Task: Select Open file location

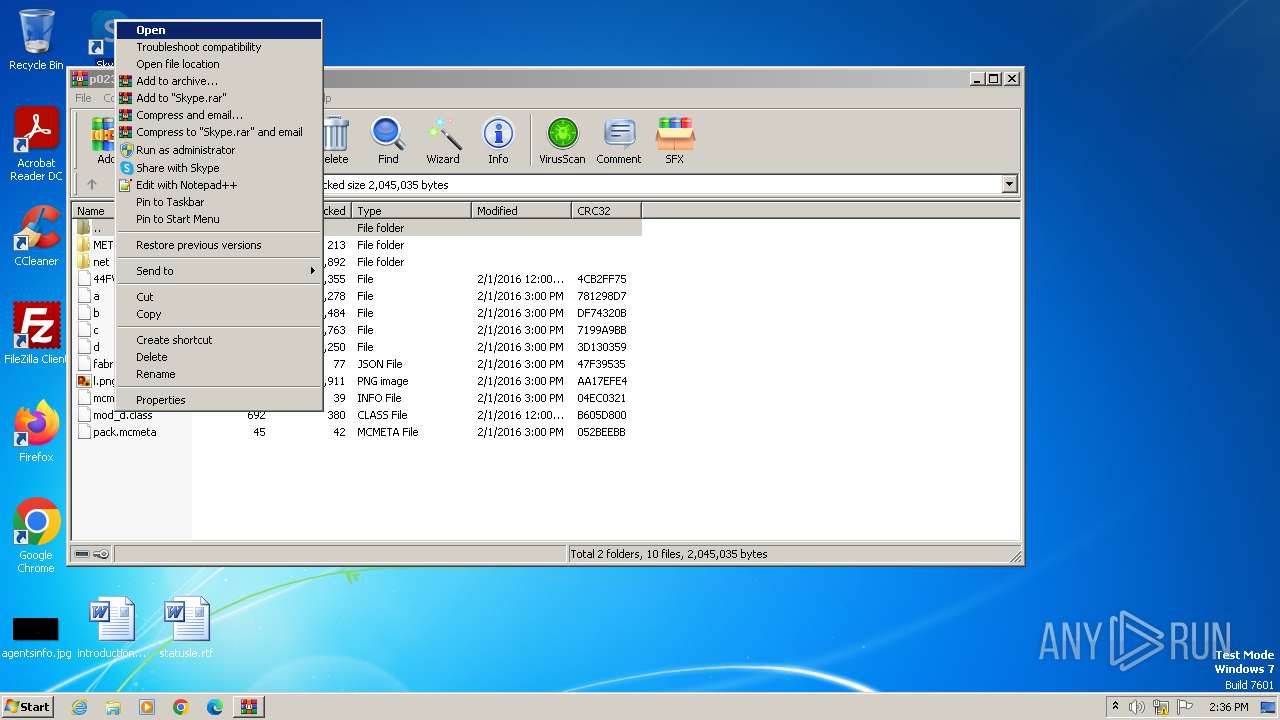Action: coord(219,64)
